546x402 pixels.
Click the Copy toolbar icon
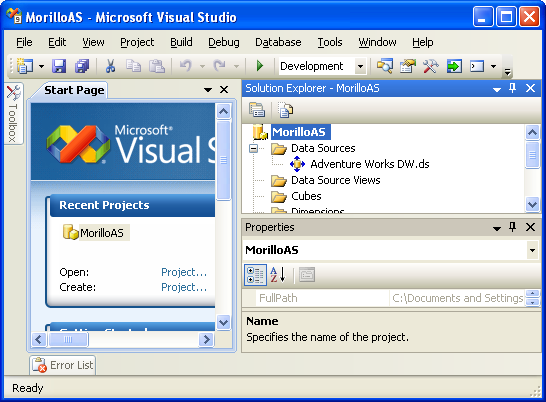point(133,66)
